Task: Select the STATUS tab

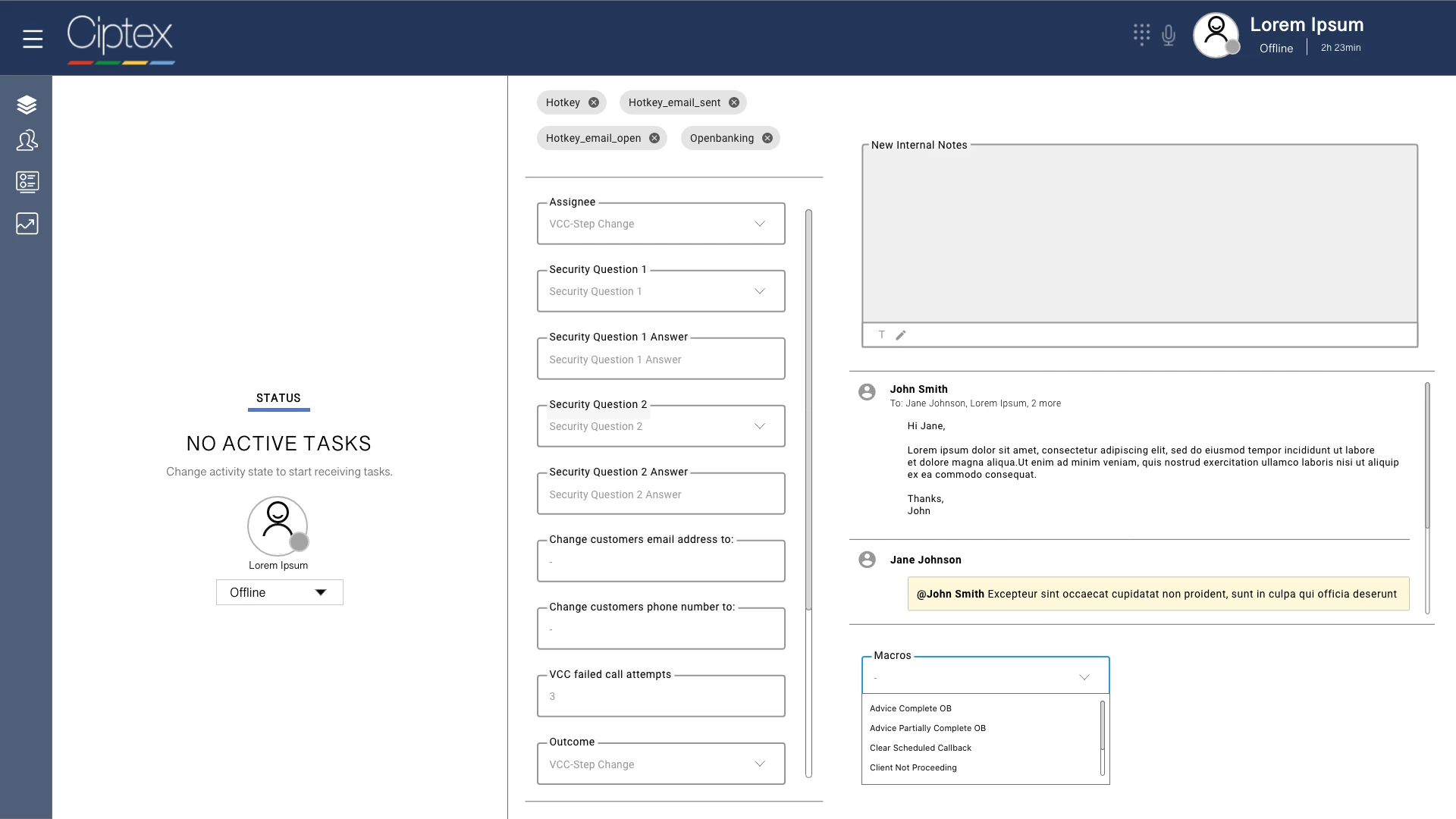Action: pyautogui.click(x=278, y=398)
